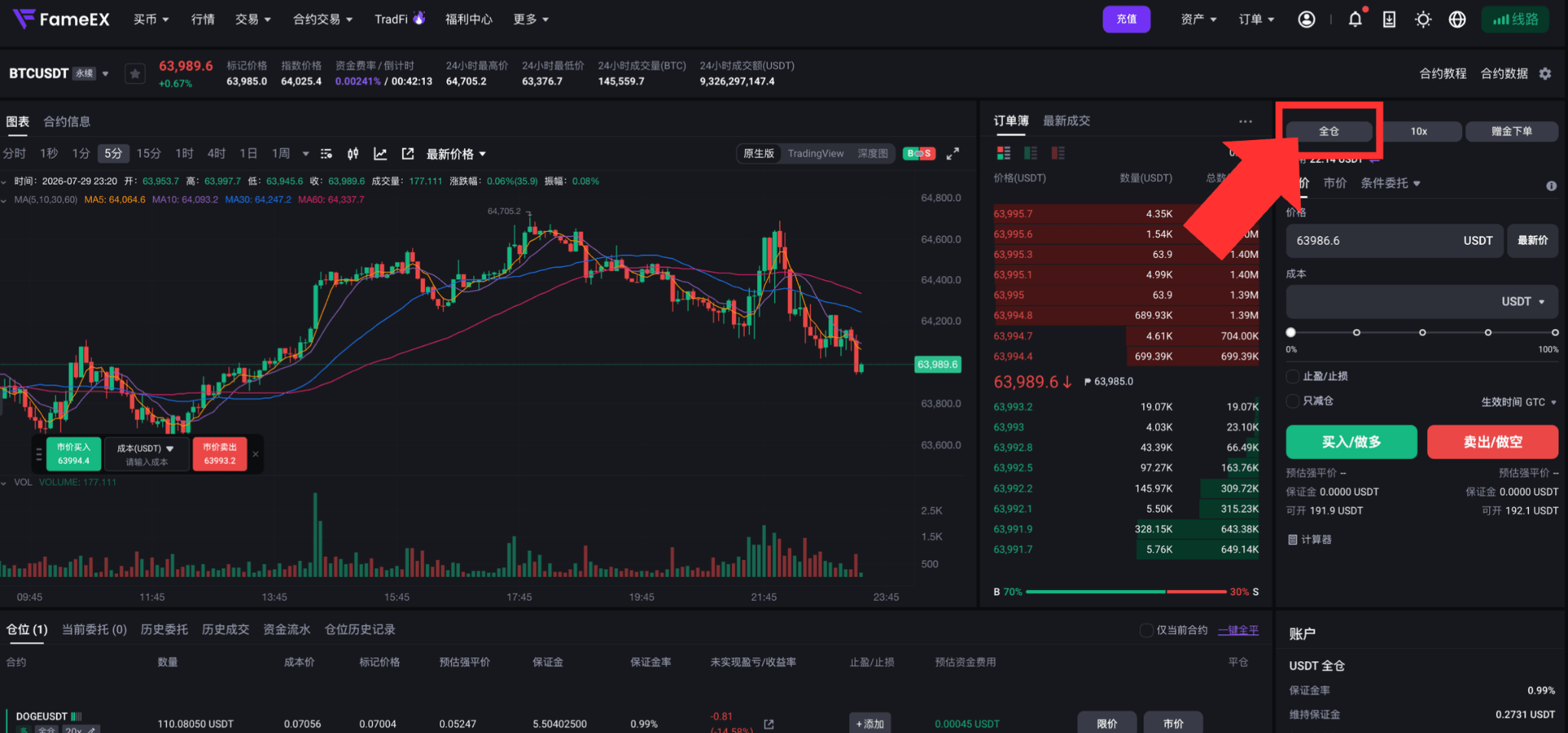Switch chart to 原生版 mode
This screenshot has height=733, width=1568.
759,154
